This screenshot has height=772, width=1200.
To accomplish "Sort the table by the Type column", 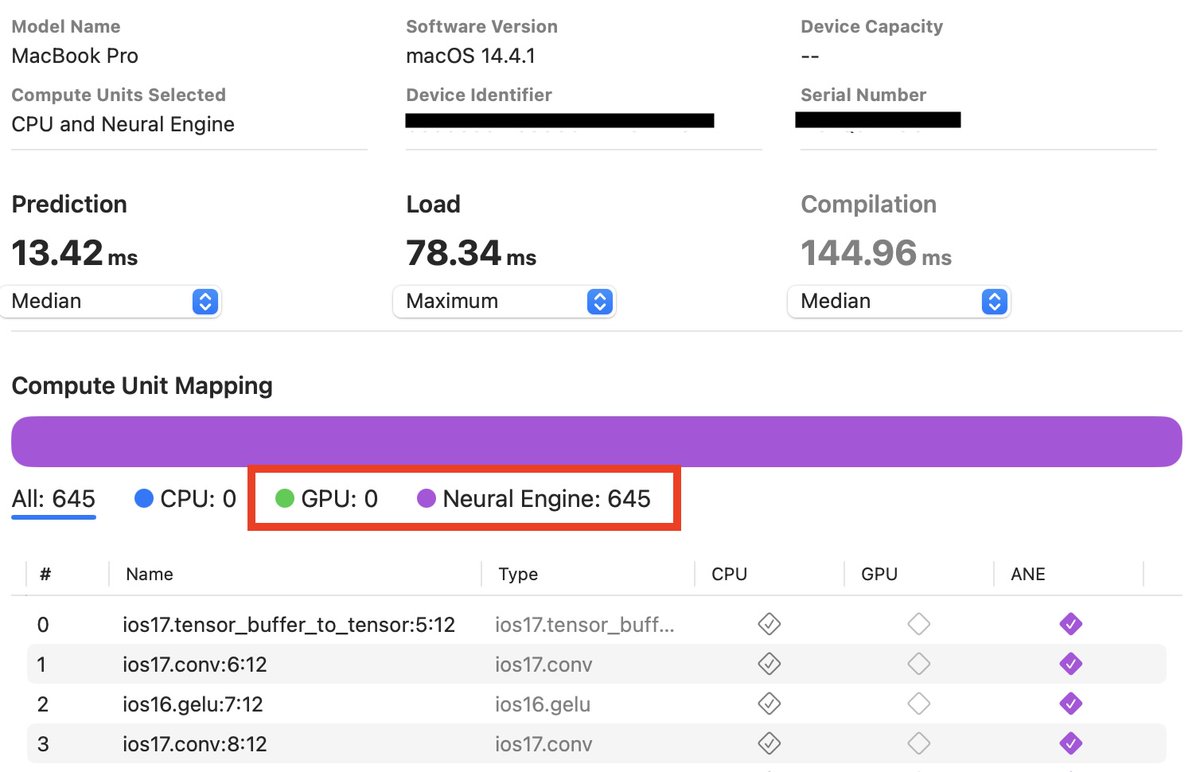I will click(518, 574).
